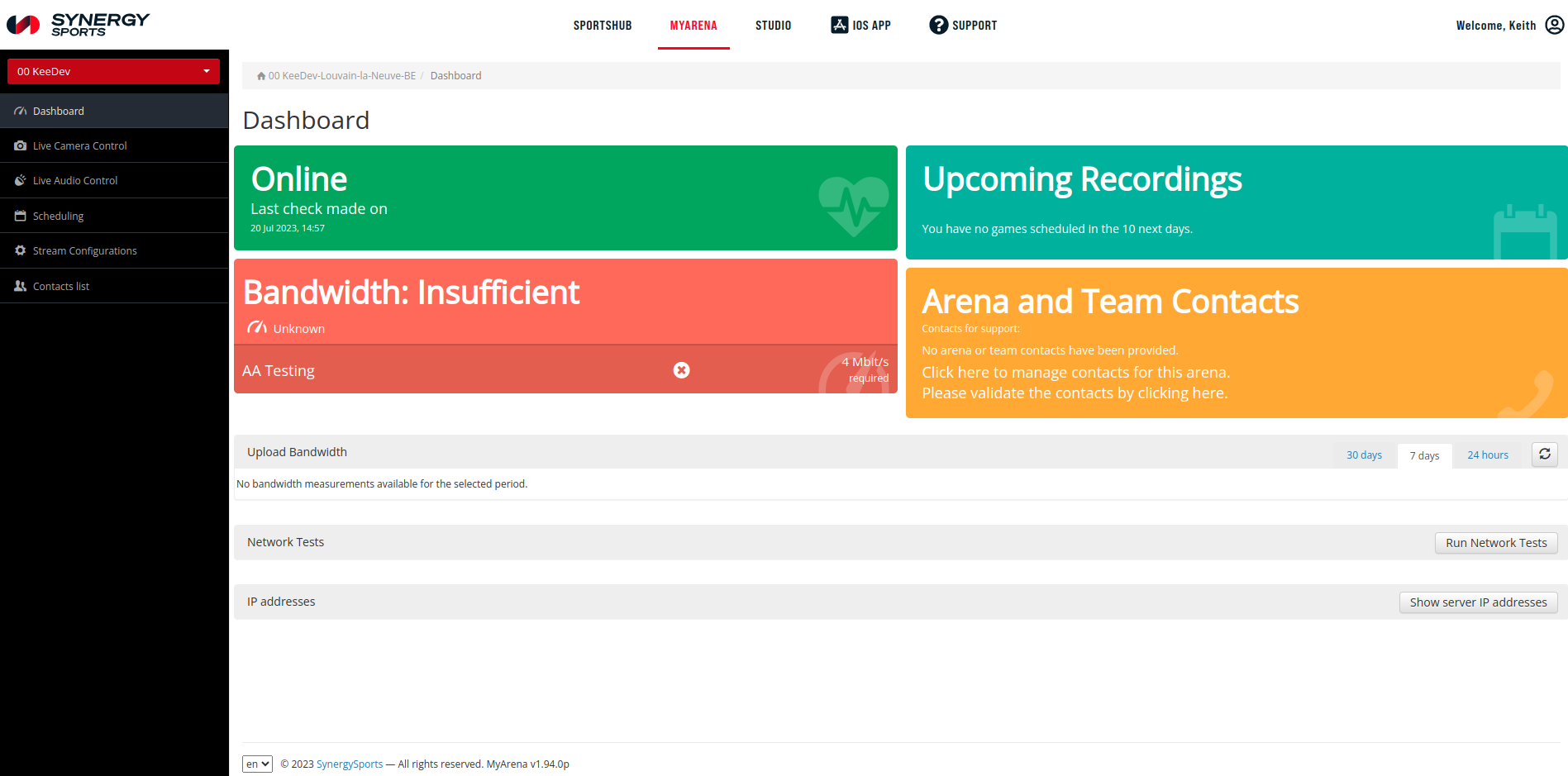The width and height of the screenshot is (1568, 776).
Task: Click Run Network Tests button
Action: (1496, 543)
